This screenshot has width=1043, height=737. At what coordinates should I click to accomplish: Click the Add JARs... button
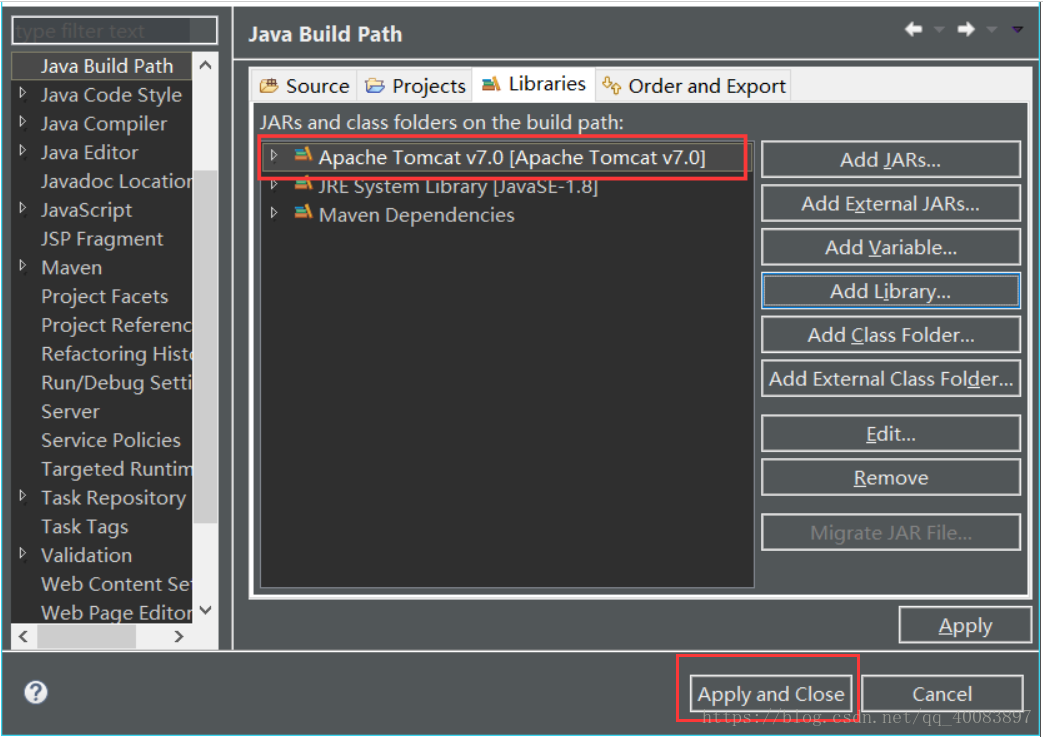click(891, 160)
